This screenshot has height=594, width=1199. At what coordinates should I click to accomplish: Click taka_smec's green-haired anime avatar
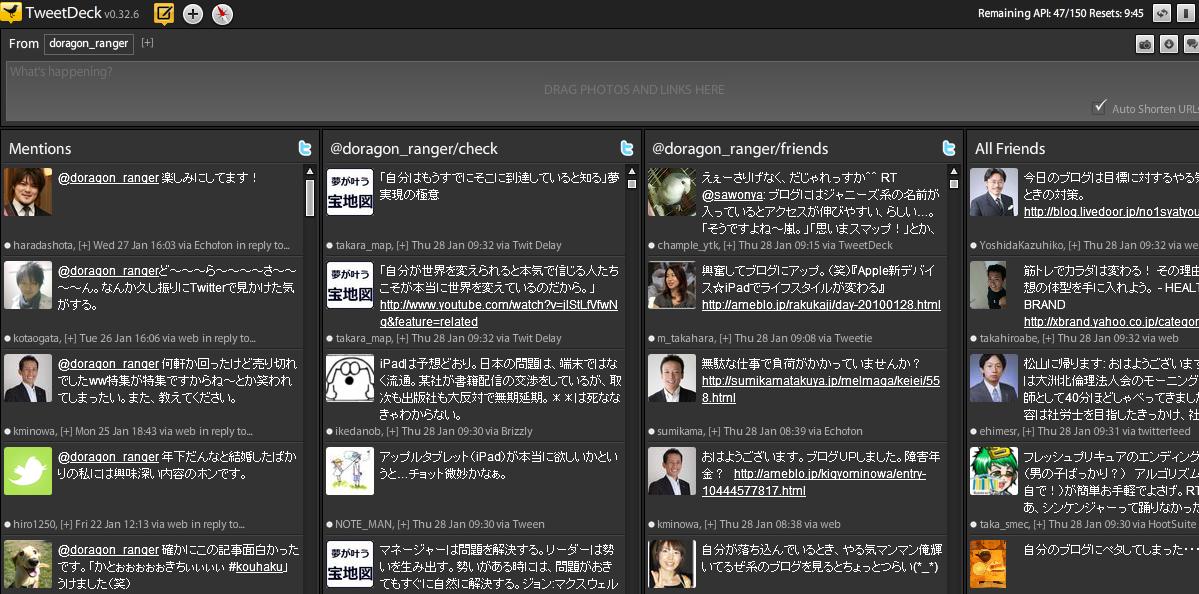click(994, 471)
